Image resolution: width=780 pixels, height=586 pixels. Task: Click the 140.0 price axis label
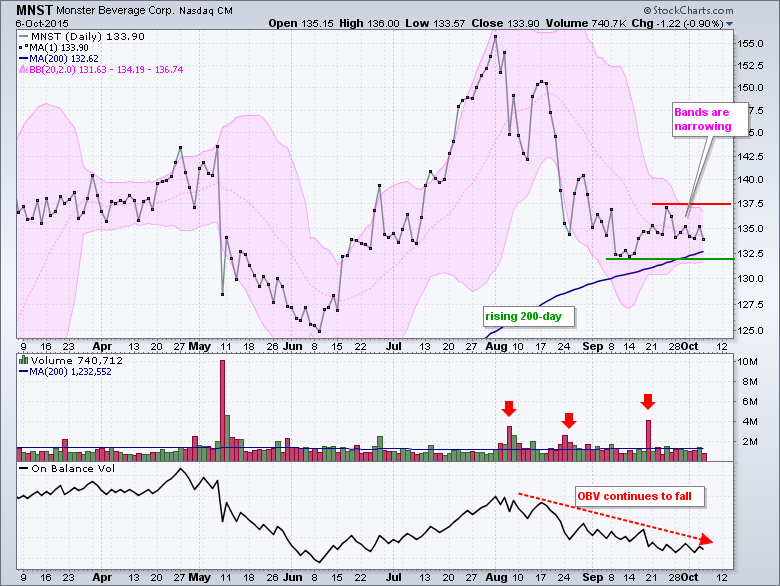pyautogui.click(x=750, y=180)
